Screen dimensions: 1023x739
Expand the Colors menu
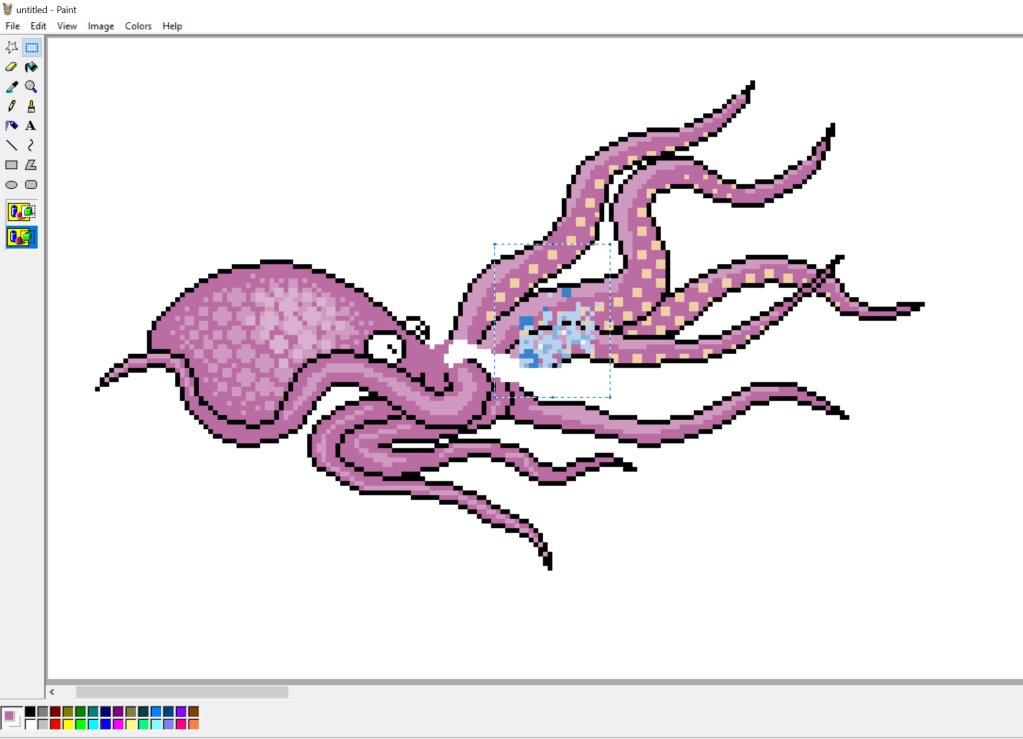(138, 26)
